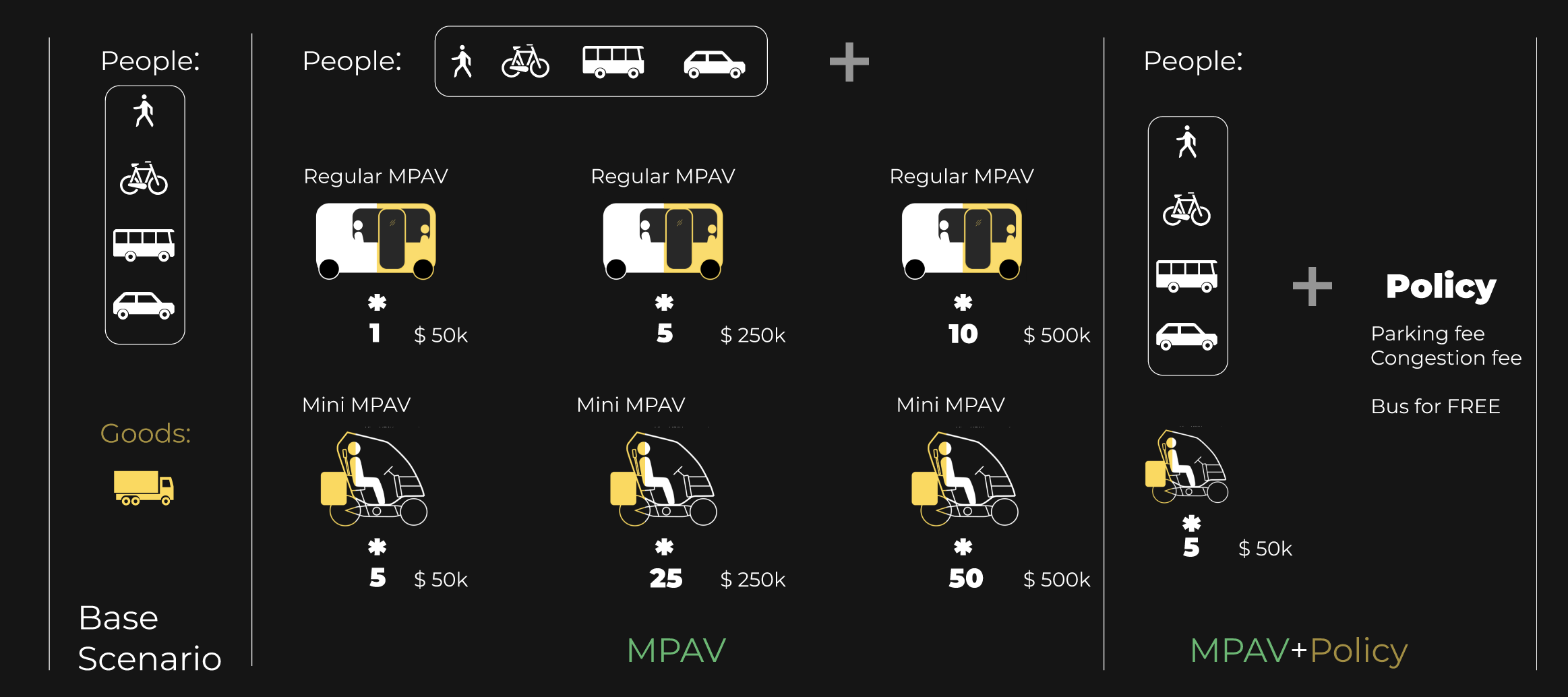Click the Mini MPAV in the MPAV+Policy section
This screenshot has height=697, width=1568.
pyautogui.click(x=1186, y=466)
